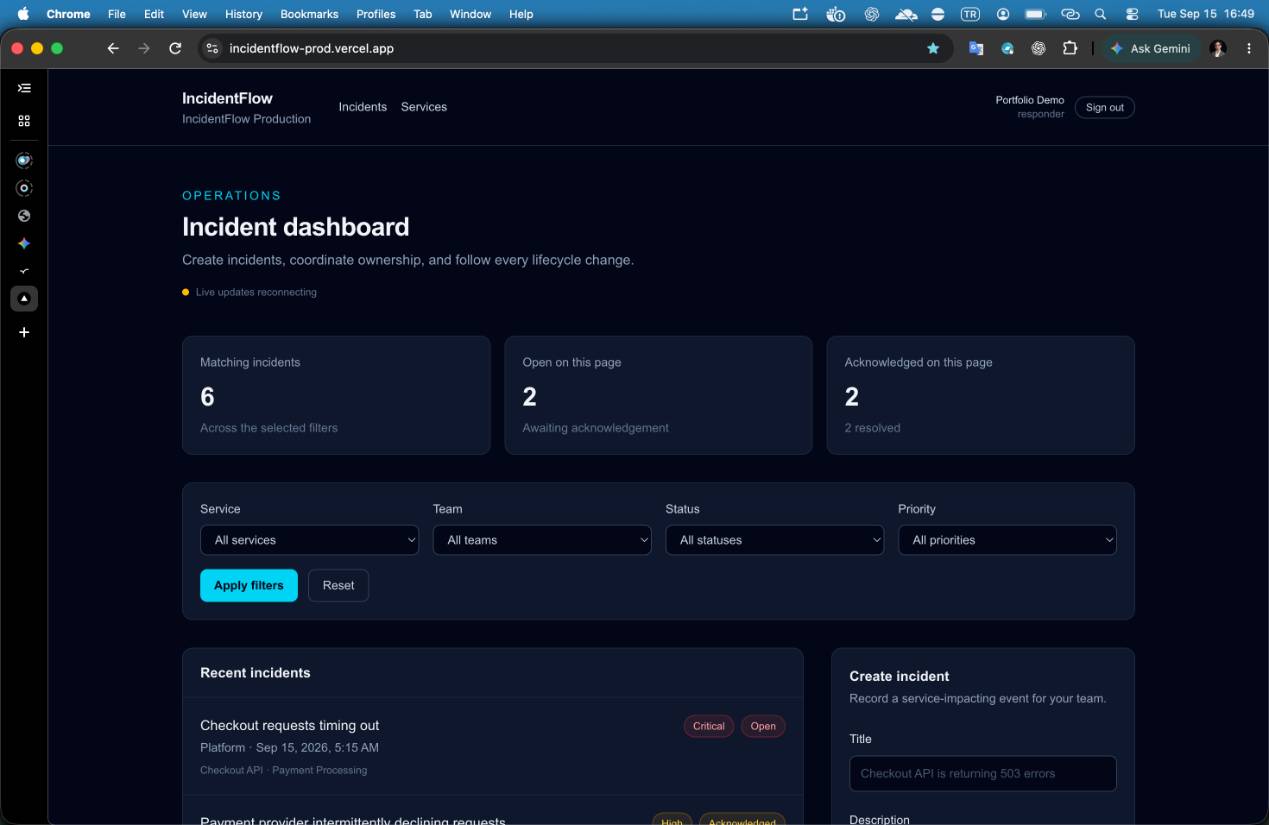1269x825 pixels.
Task: Open the History menu
Action: pyautogui.click(x=243, y=14)
